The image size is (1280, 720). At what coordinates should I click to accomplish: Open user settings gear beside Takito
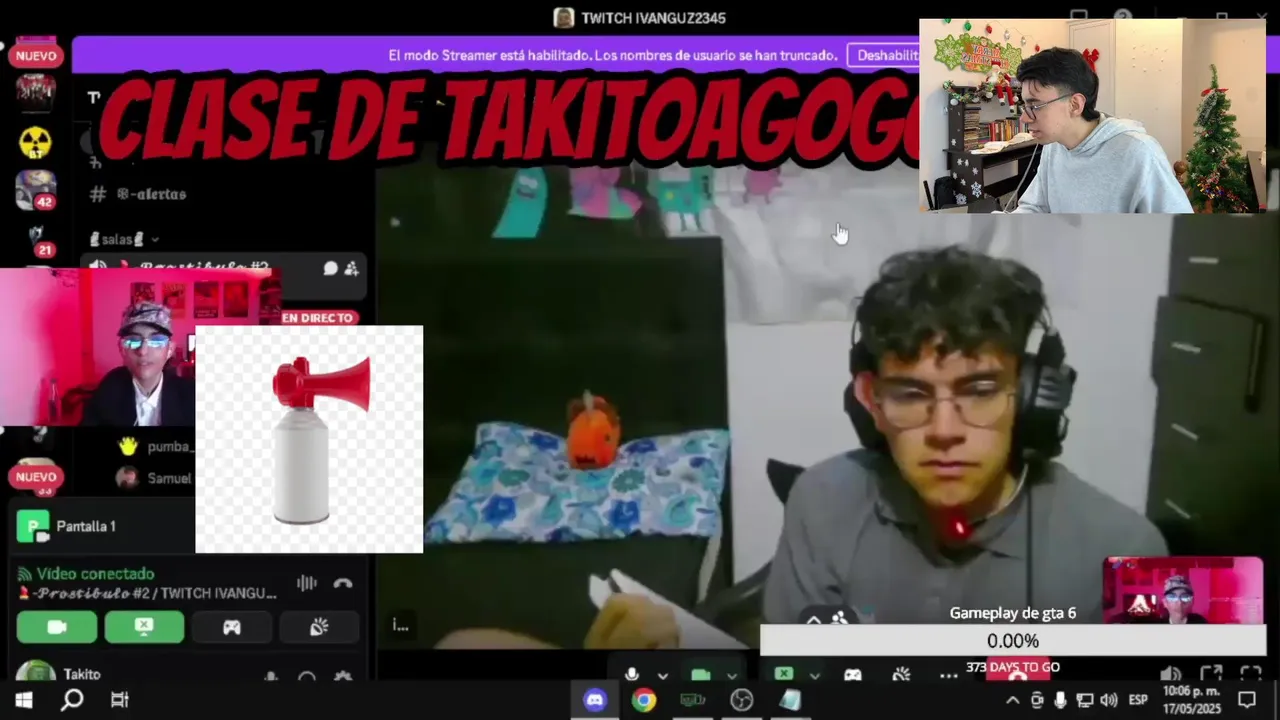coord(343,677)
